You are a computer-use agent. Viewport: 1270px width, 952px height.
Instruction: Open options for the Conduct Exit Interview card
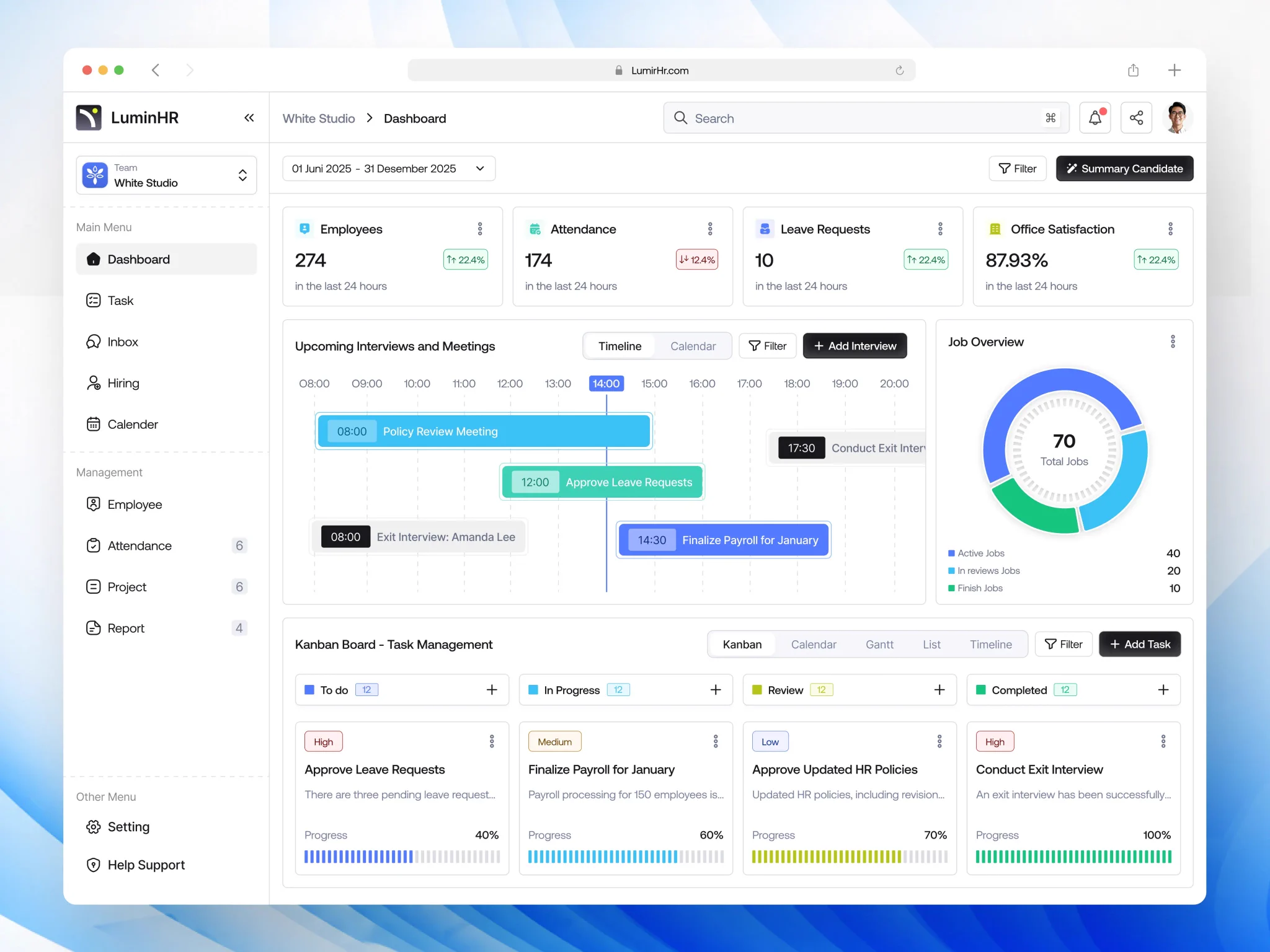1163,741
